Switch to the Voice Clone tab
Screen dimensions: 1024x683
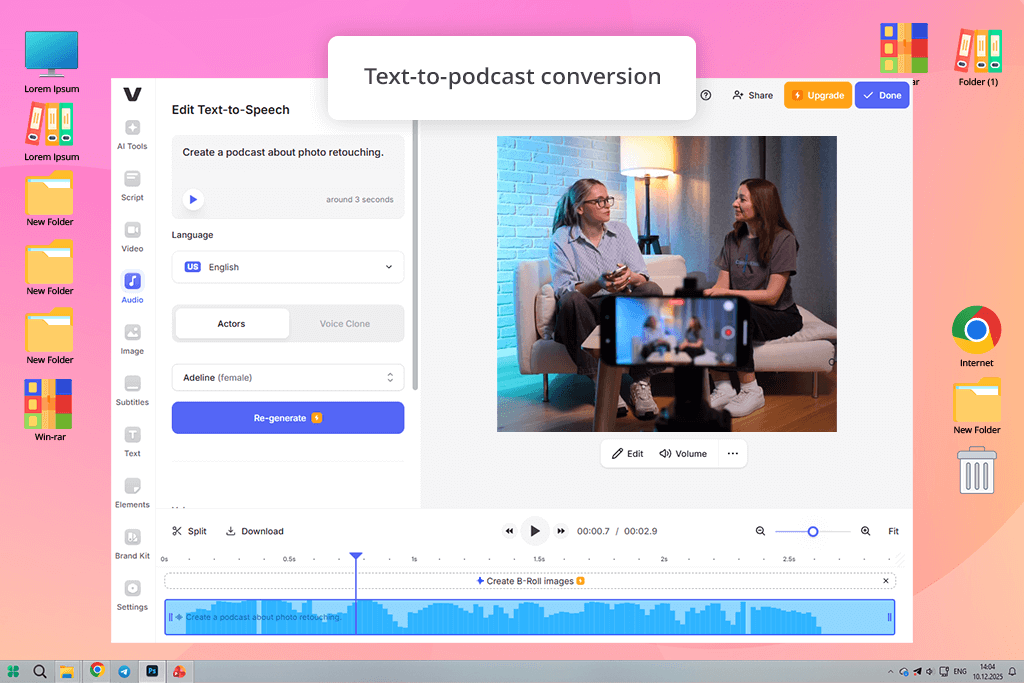pos(345,323)
